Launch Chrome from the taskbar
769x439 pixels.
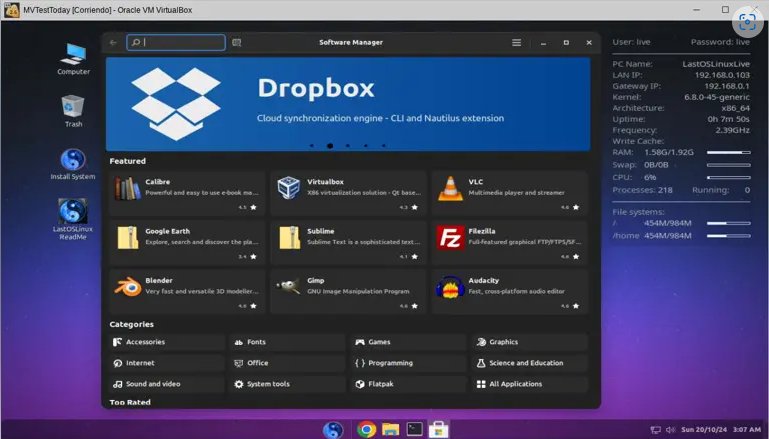pos(366,429)
